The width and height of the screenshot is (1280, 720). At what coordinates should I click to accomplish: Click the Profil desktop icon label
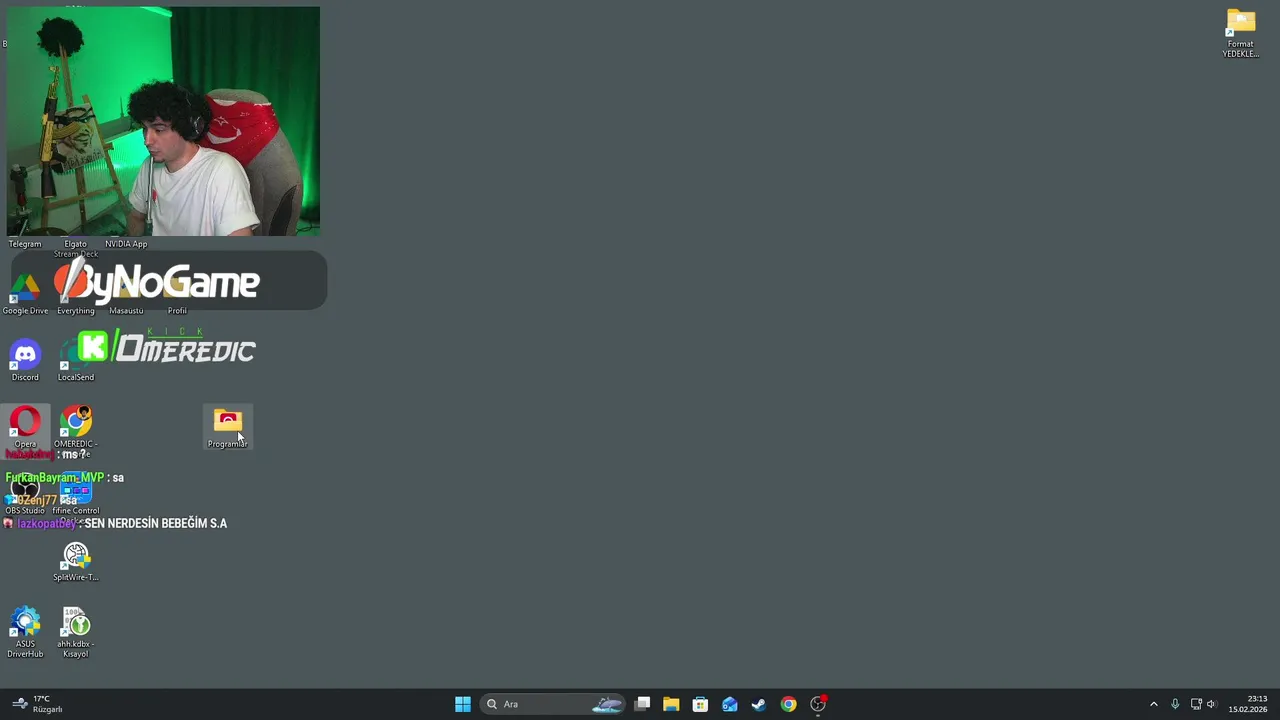tap(177, 311)
